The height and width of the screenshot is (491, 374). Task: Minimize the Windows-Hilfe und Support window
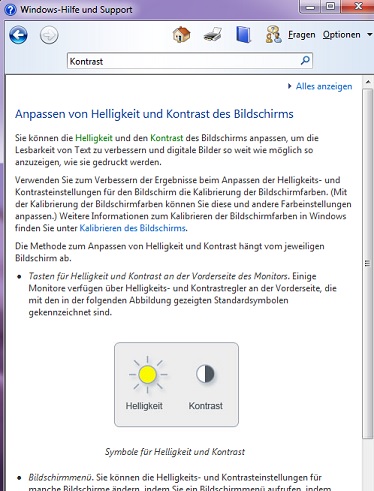310,7
